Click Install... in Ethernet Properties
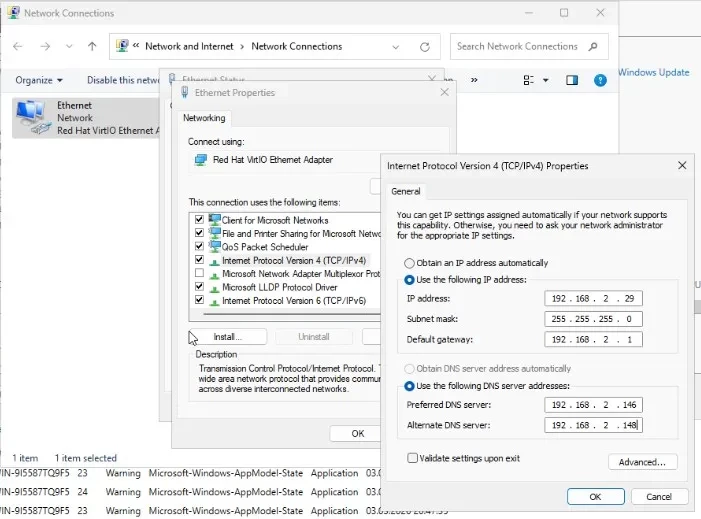This screenshot has height=519, width=701. 228,337
